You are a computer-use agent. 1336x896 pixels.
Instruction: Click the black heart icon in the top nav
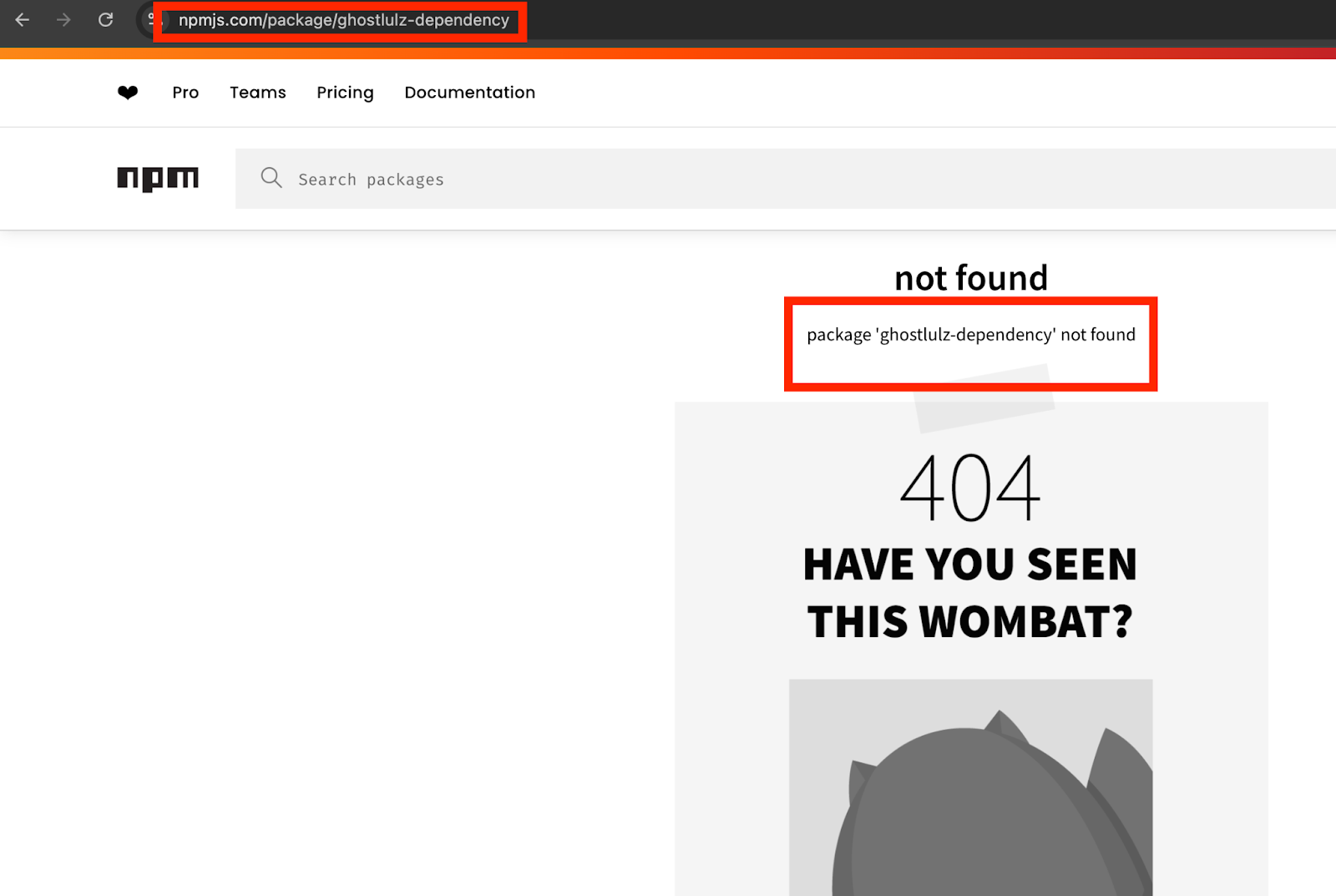point(128,93)
